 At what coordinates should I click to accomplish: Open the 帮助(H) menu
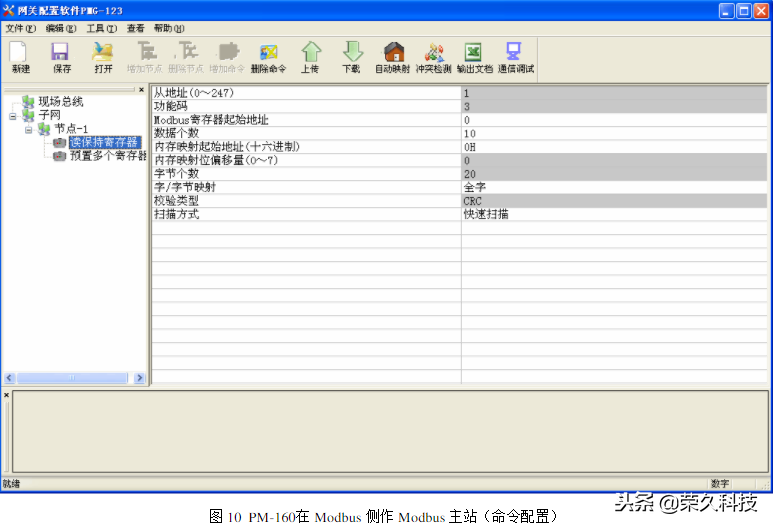pyautogui.click(x=168, y=28)
